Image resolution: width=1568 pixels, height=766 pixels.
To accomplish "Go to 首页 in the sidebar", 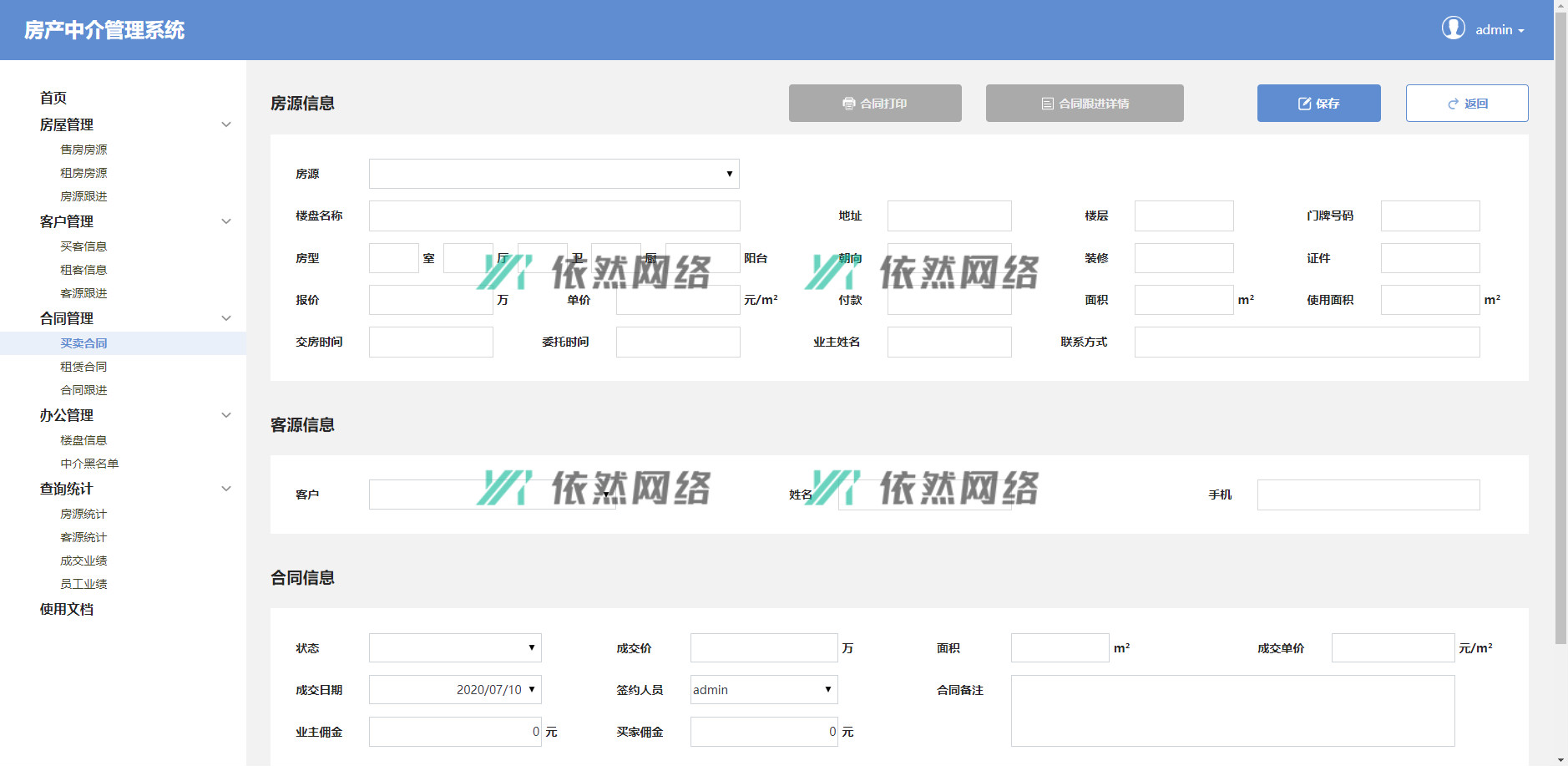I will (53, 98).
